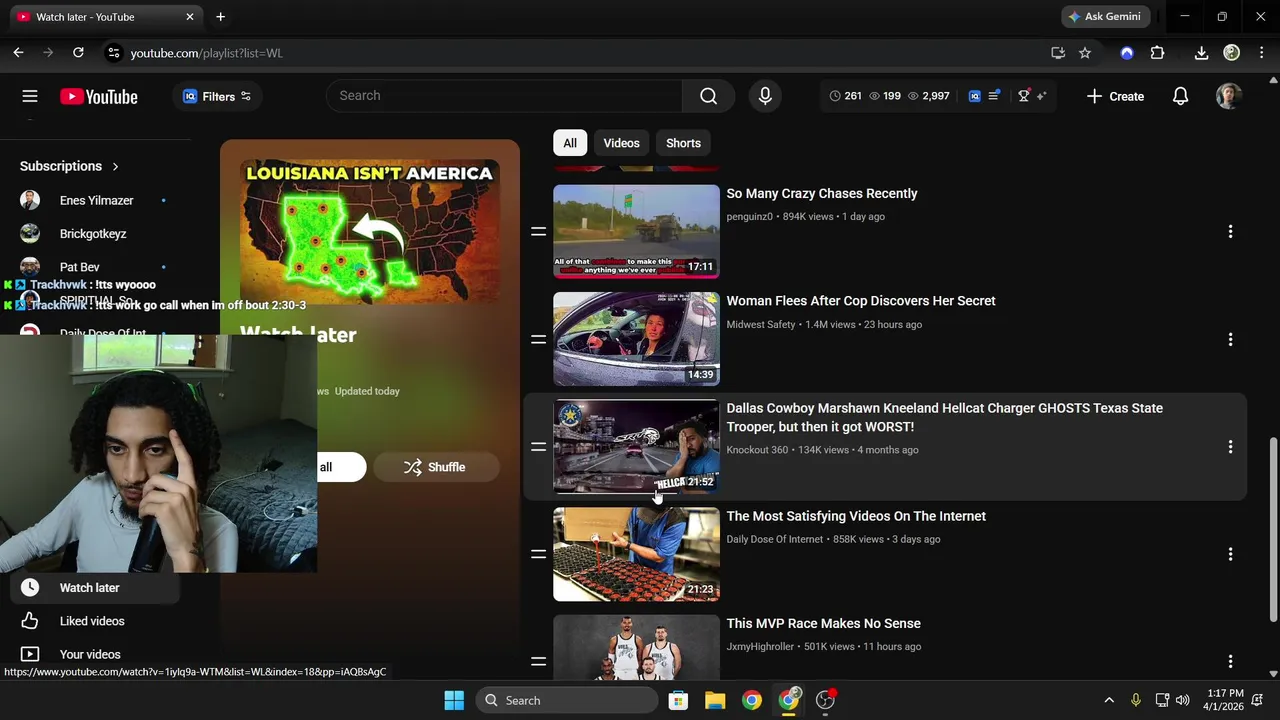Select the Shorts filter chip
The image size is (1280, 720).
click(x=683, y=143)
